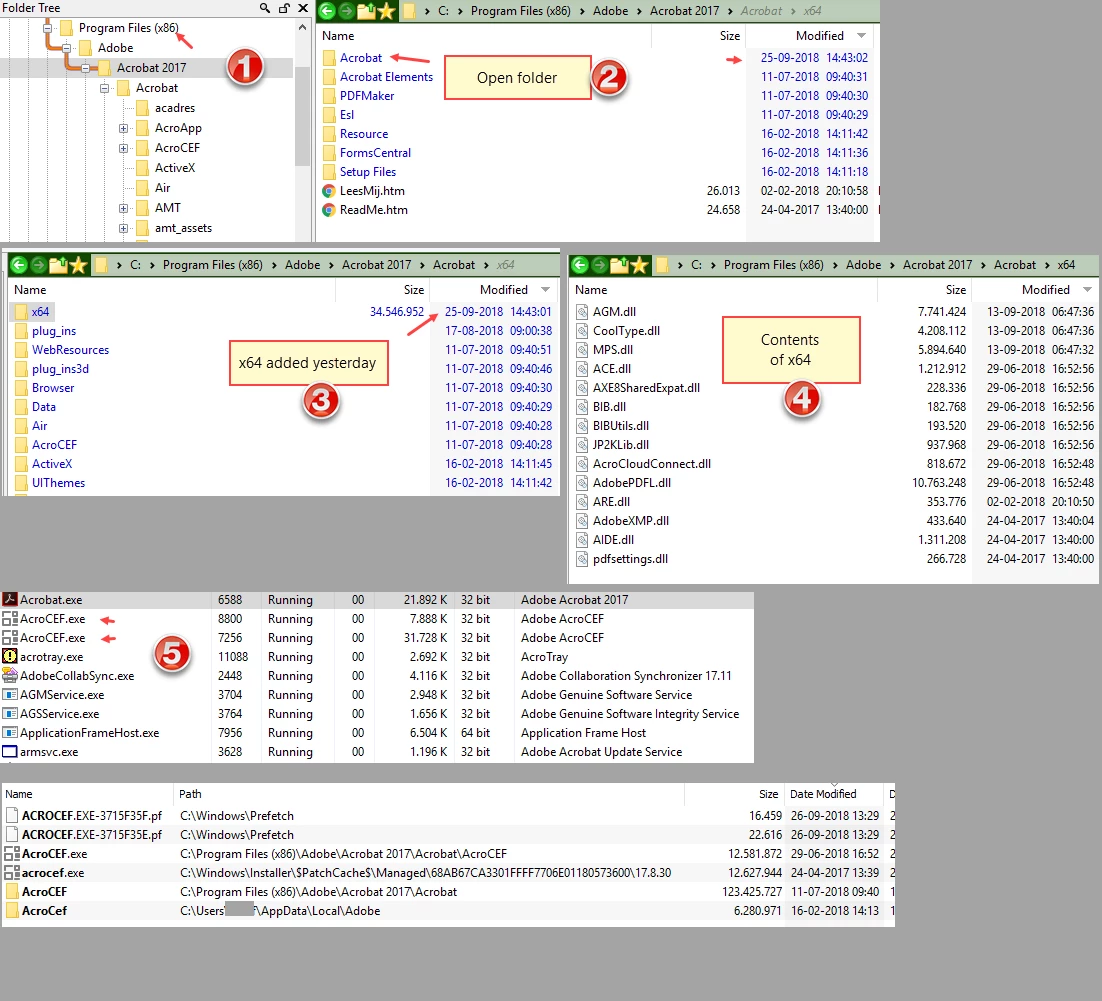Open the Acrobat Elements folder

tap(386, 77)
